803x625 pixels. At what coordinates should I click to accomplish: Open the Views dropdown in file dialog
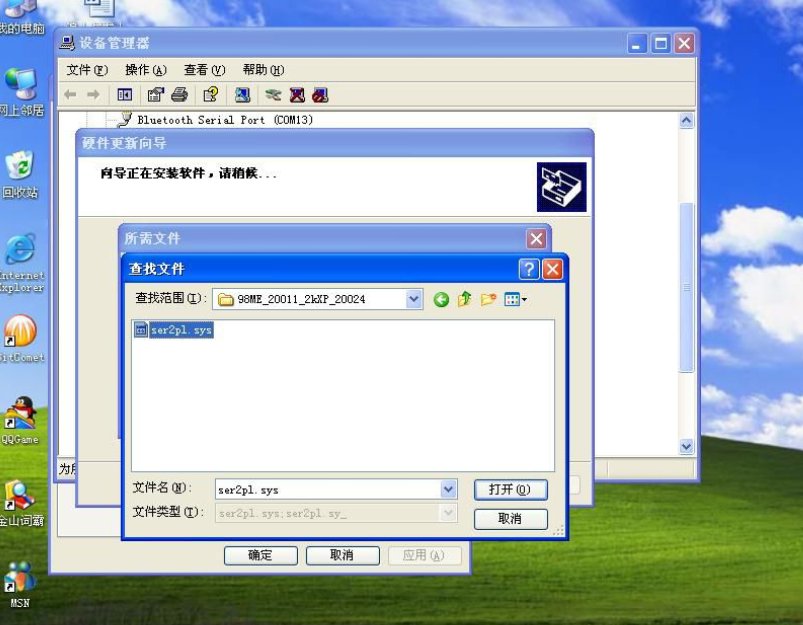pos(513,299)
